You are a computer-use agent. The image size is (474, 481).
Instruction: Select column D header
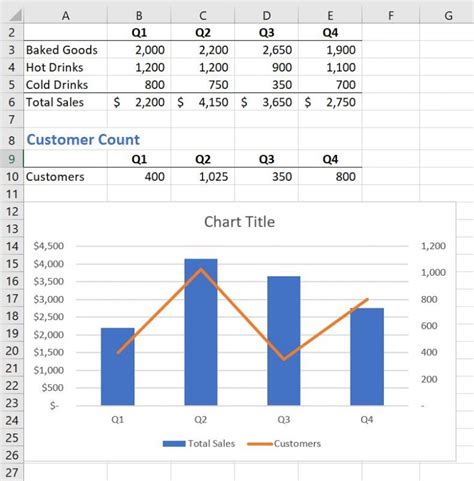tap(266, 15)
